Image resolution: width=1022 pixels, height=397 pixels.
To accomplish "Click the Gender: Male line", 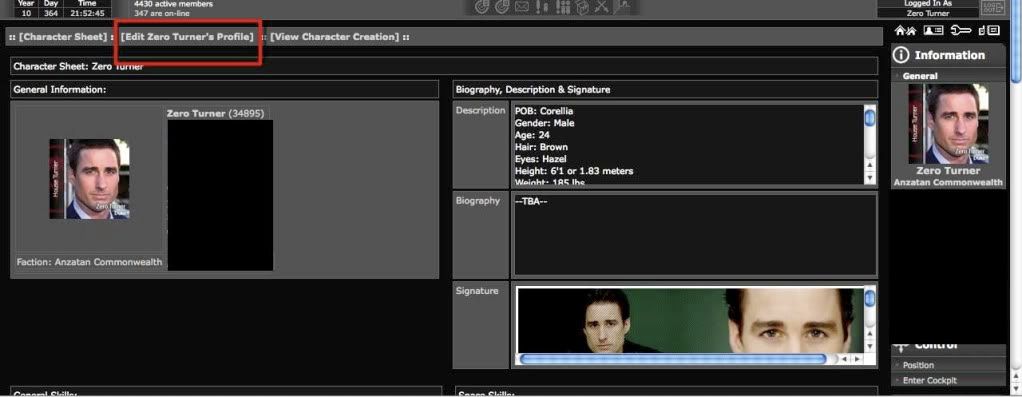I will [544, 123].
